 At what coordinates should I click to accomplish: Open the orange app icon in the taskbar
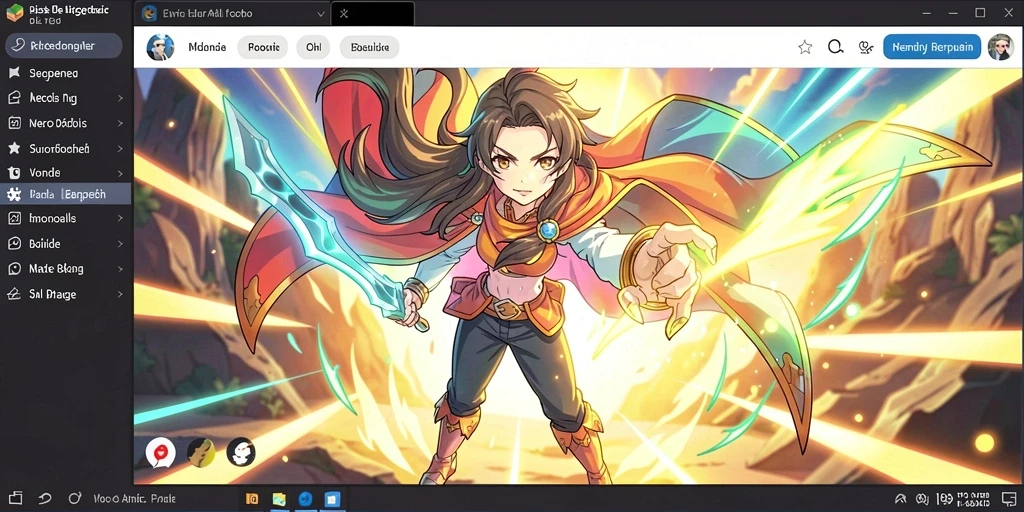click(x=251, y=500)
